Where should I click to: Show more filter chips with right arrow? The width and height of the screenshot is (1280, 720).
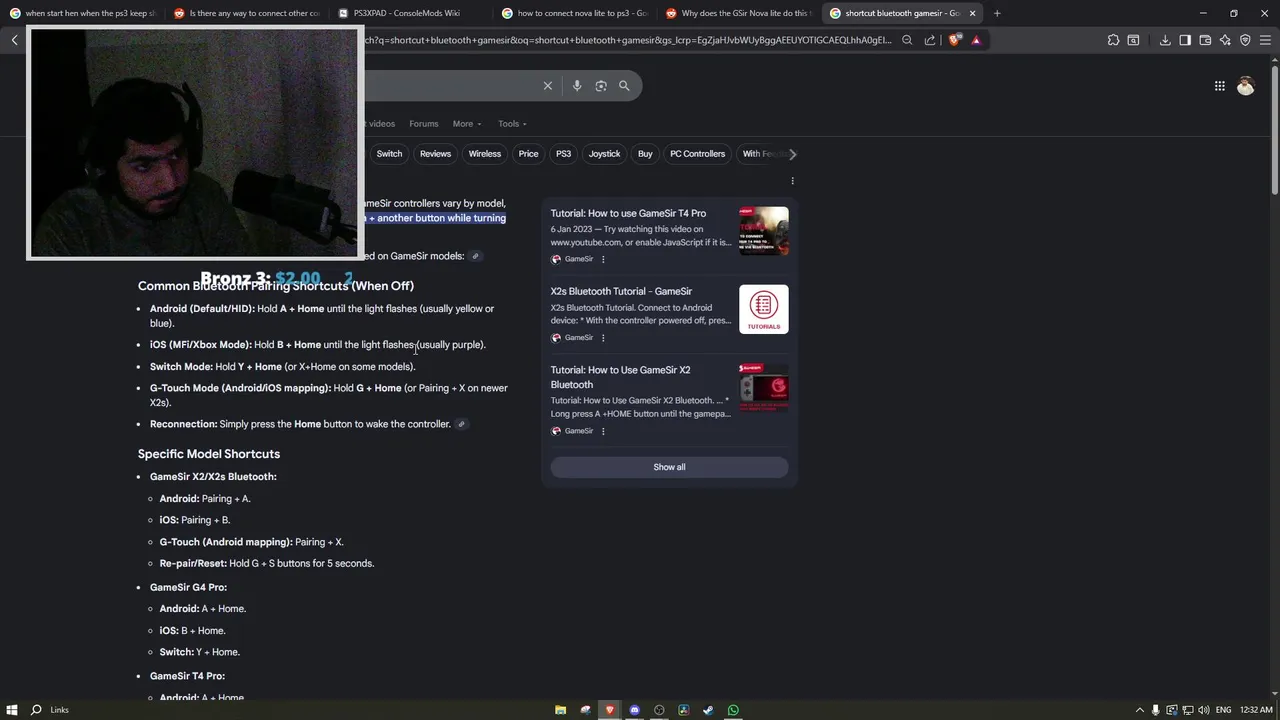pyautogui.click(x=792, y=154)
